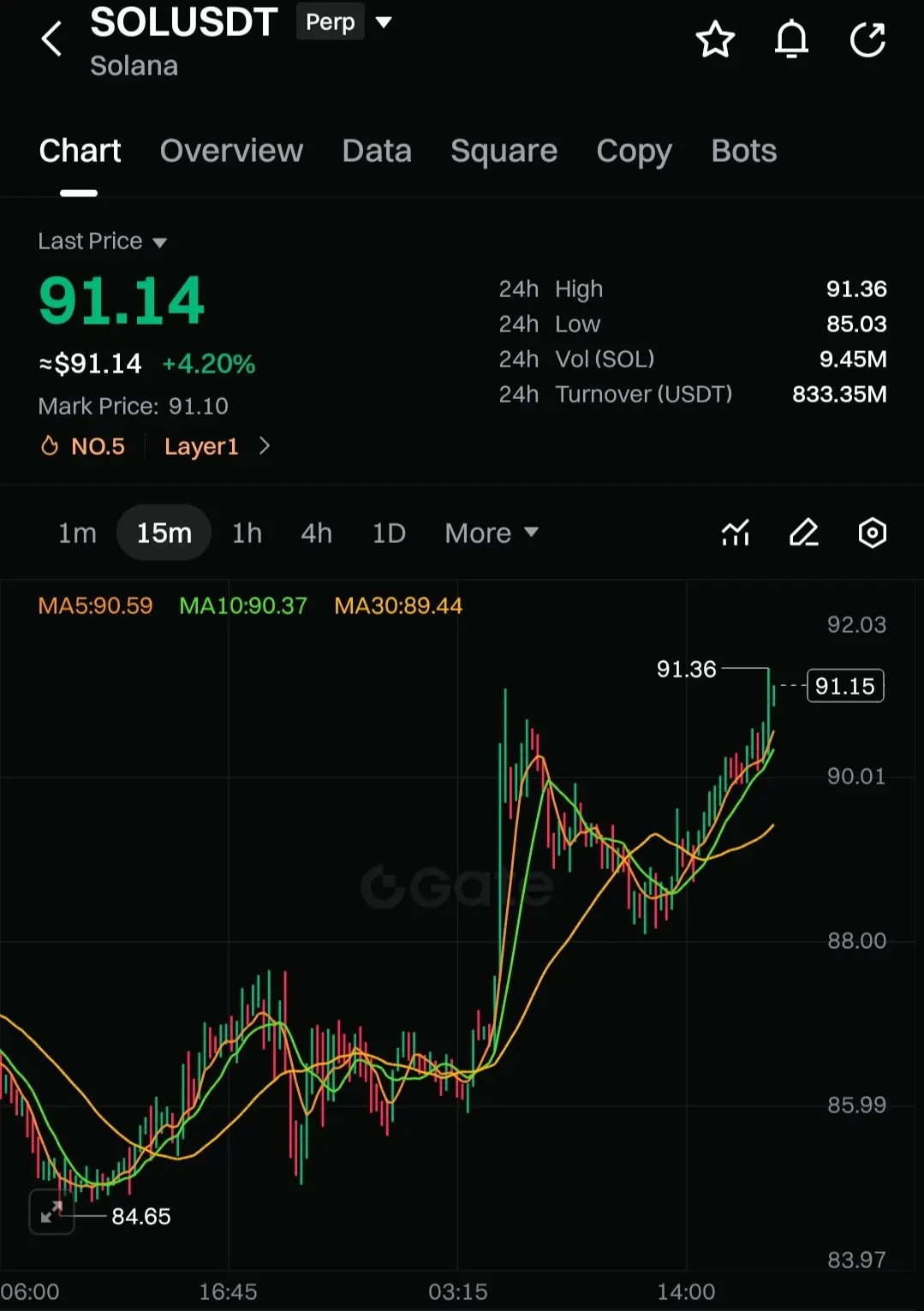Tap the MA10:90.37 indicator label
924x1311 pixels.
click(x=243, y=605)
